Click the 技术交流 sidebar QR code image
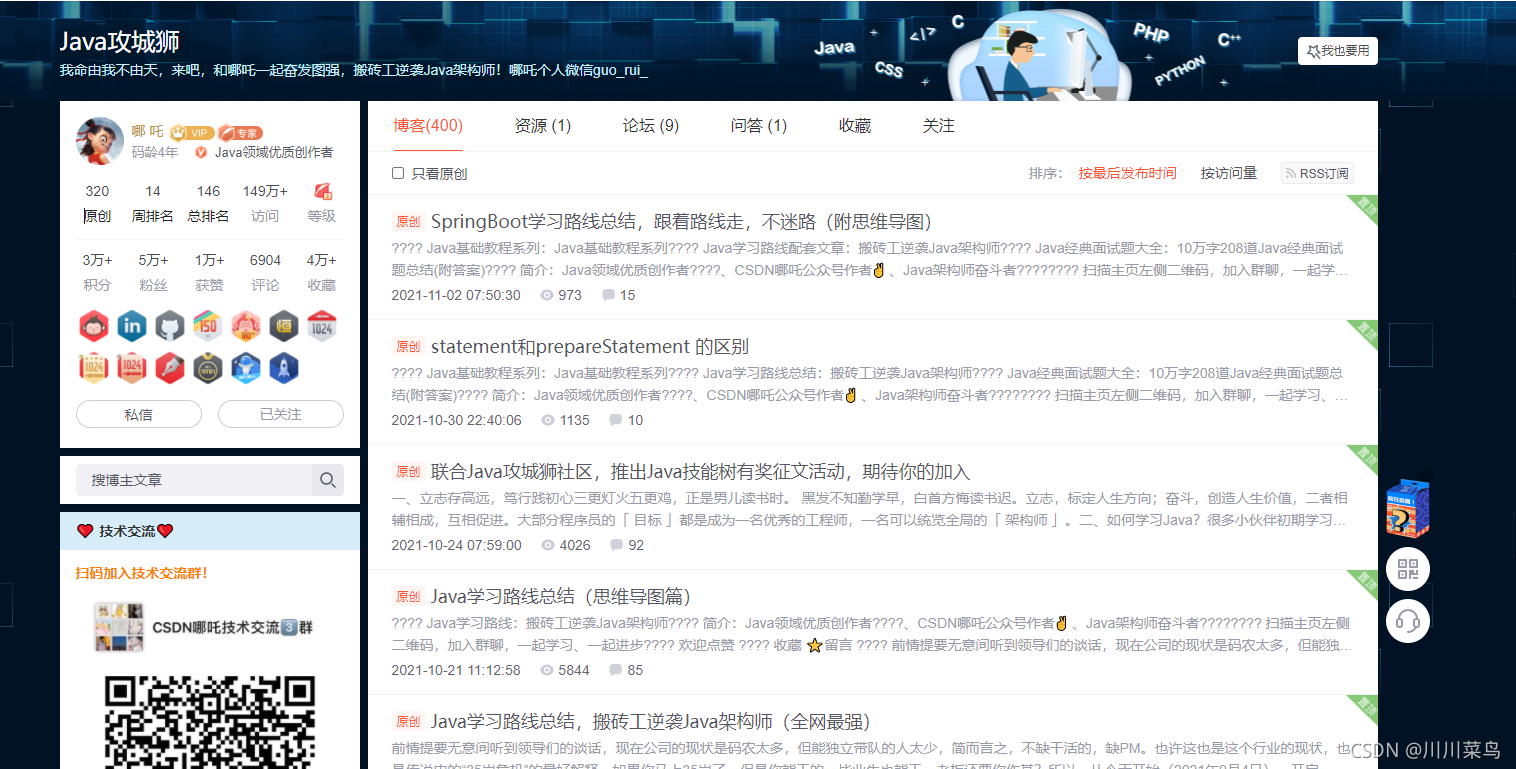 pos(210,722)
